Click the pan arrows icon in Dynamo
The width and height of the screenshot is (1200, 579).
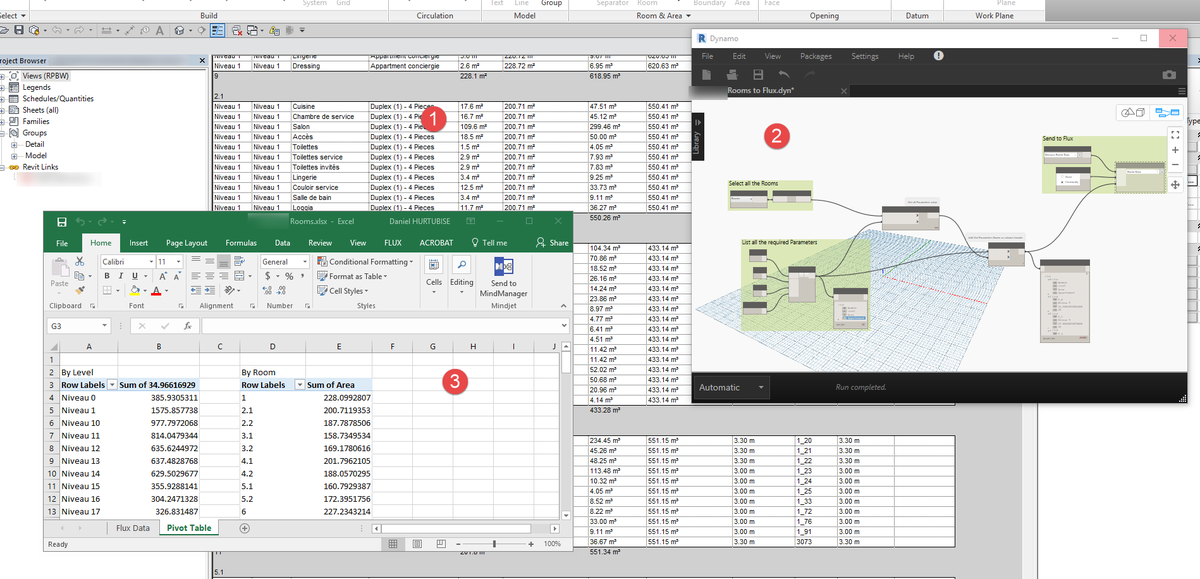tap(1174, 184)
